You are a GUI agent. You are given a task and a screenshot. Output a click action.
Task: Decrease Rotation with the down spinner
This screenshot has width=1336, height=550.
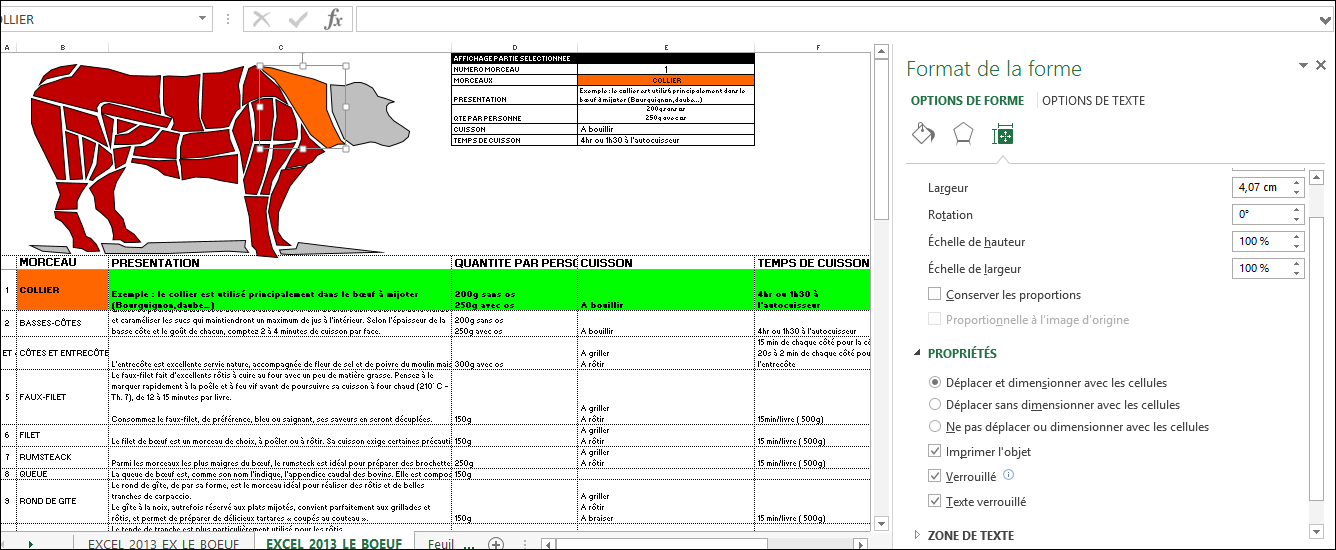(1297, 219)
